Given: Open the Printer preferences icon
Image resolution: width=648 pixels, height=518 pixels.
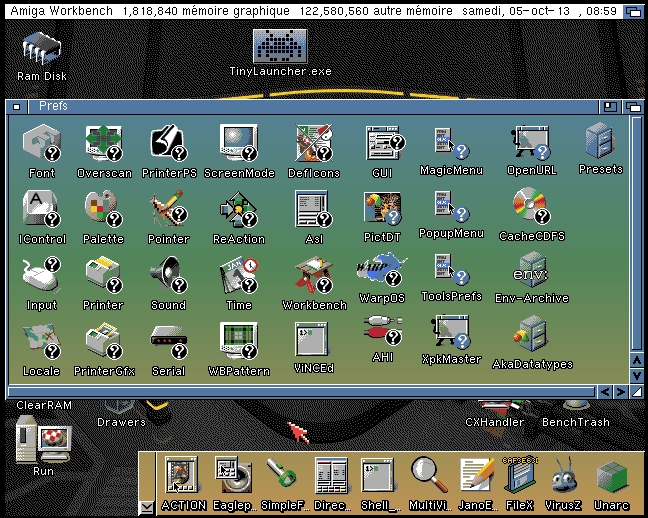Looking at the screenshot, I should pos(104,275).
